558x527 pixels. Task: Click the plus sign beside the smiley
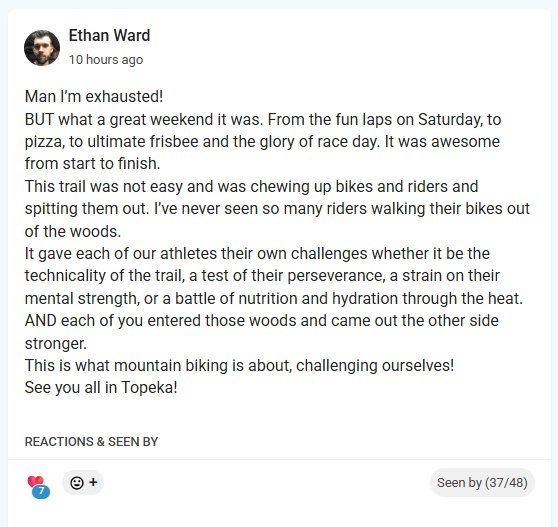tap(93, 482)
